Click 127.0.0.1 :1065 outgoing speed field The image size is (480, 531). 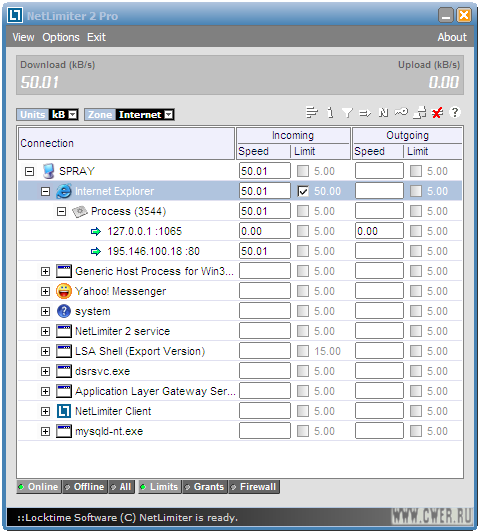click(x=379, y=231)
